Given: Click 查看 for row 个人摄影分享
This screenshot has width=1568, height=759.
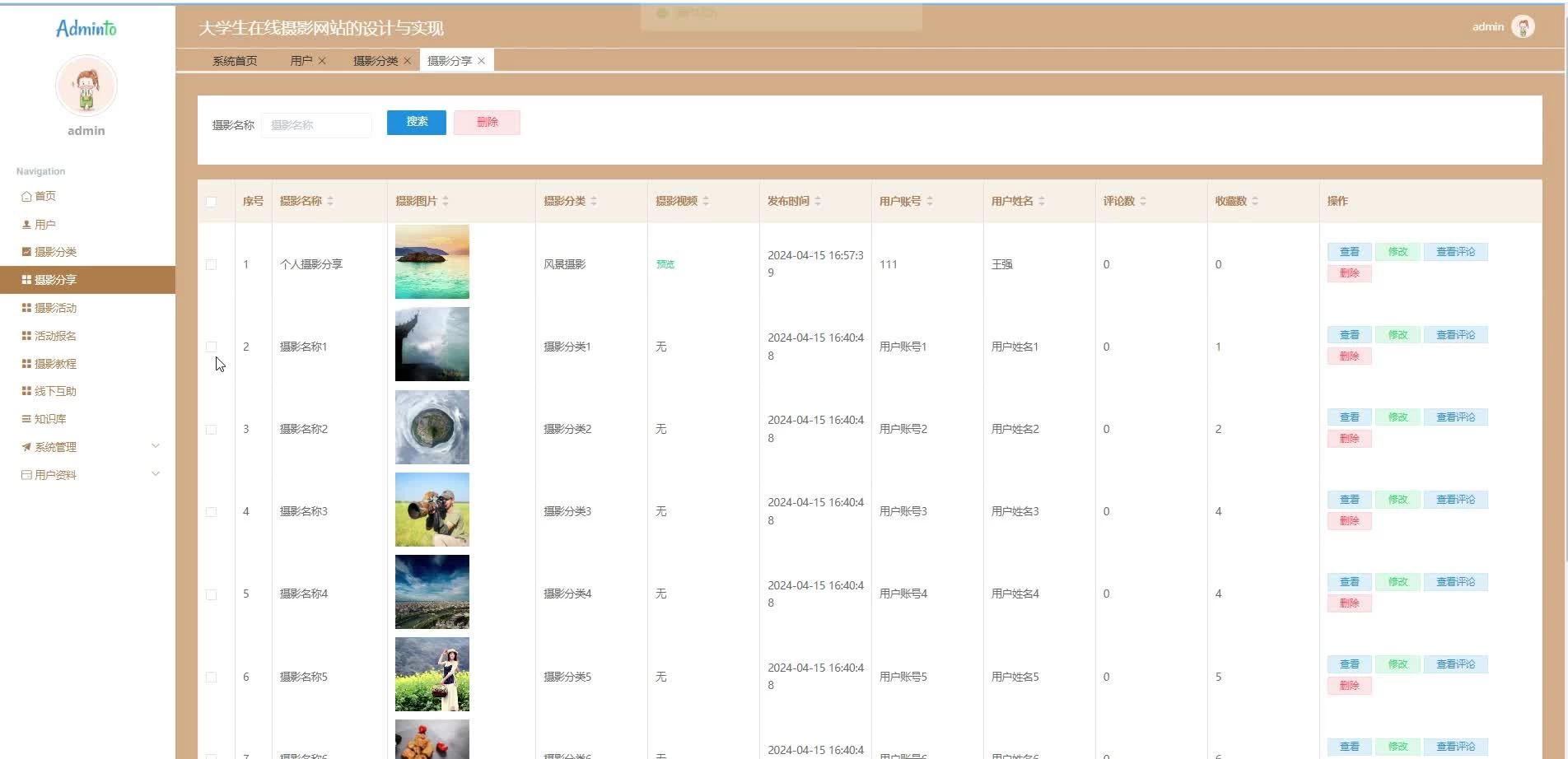Looking at the screenshot, I should tap(1349, 252).
